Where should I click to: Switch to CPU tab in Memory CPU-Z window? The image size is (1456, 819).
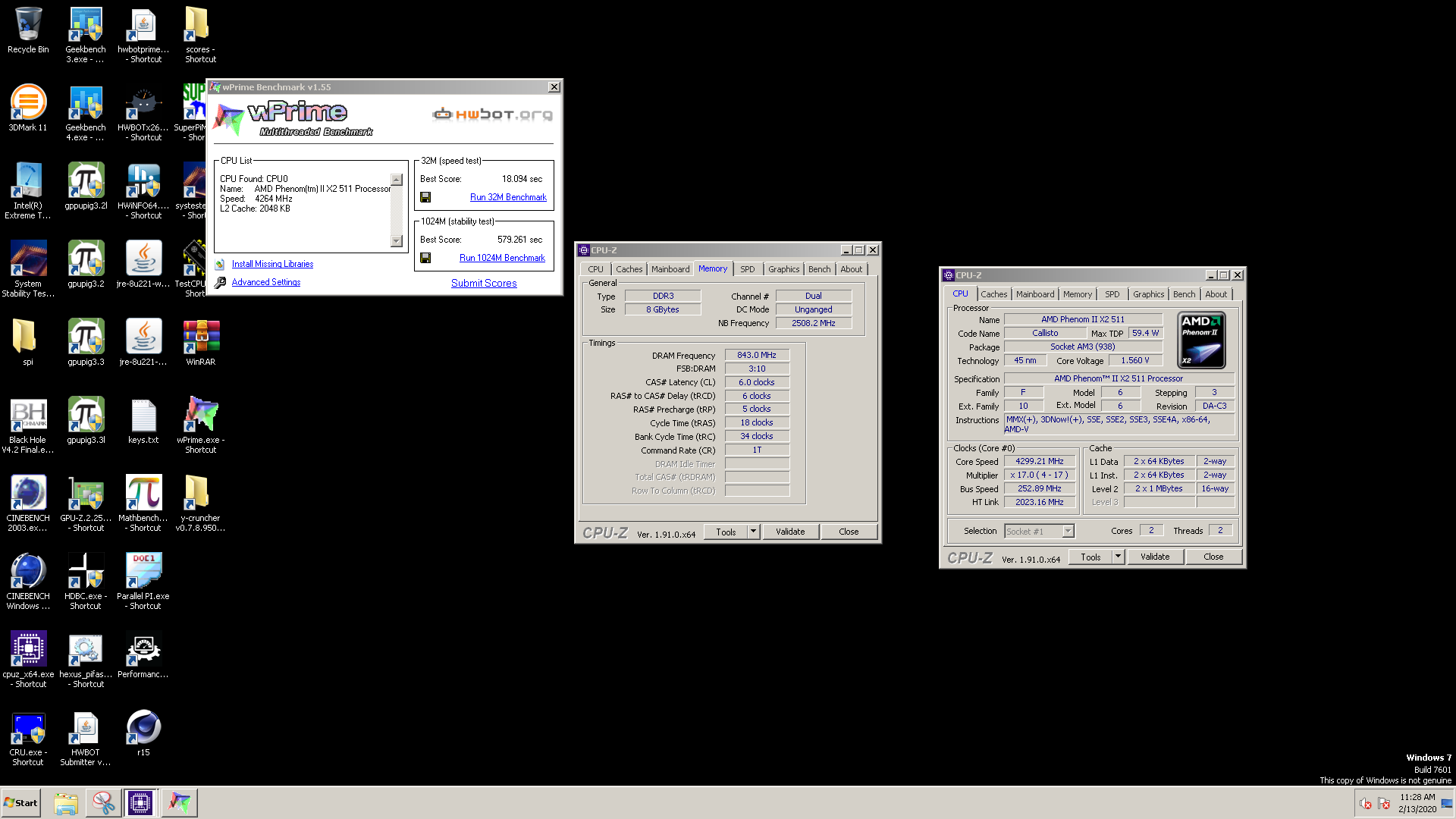click(596, 269)
